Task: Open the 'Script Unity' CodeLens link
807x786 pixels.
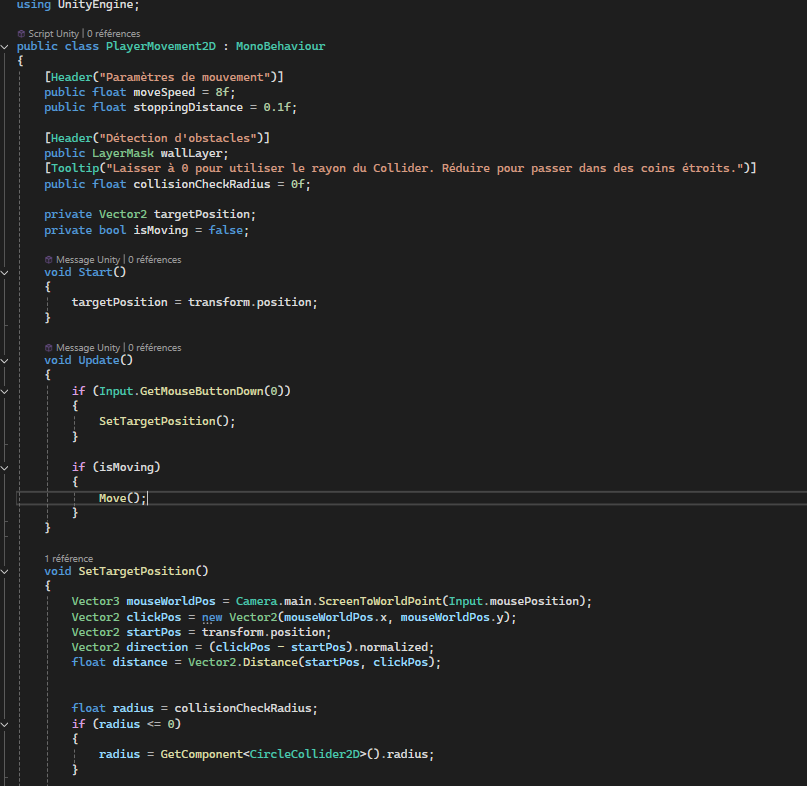Action: [x=54, y=33]
